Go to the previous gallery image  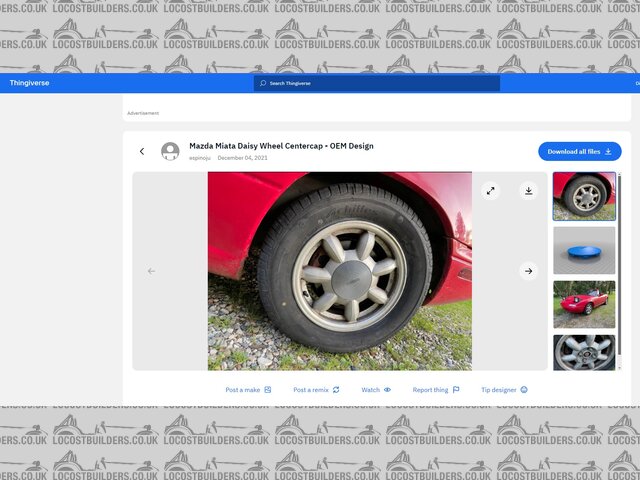pos(152,271)
